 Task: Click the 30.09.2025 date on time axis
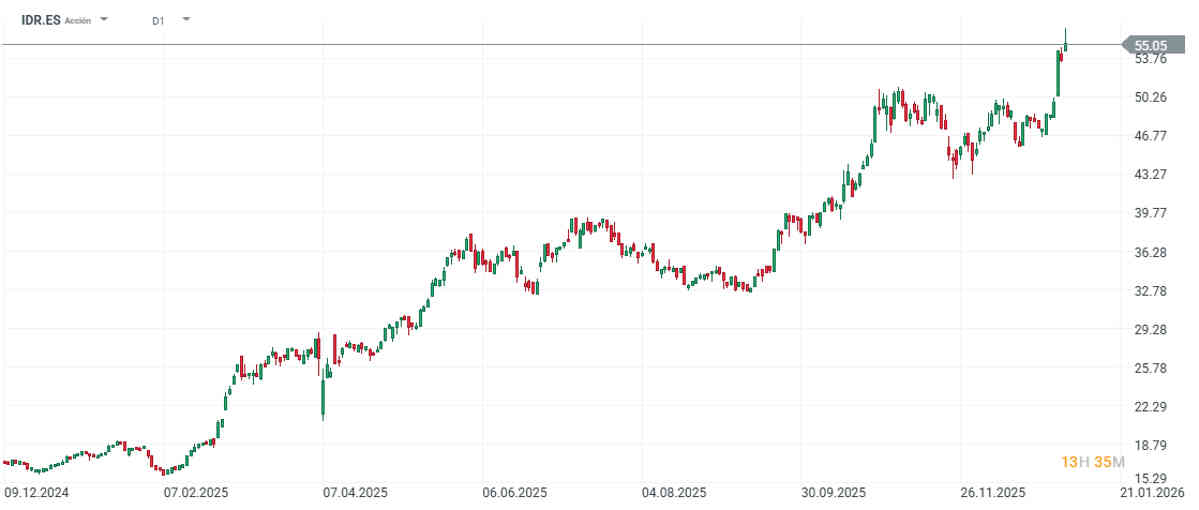click(x=833, y=493)
